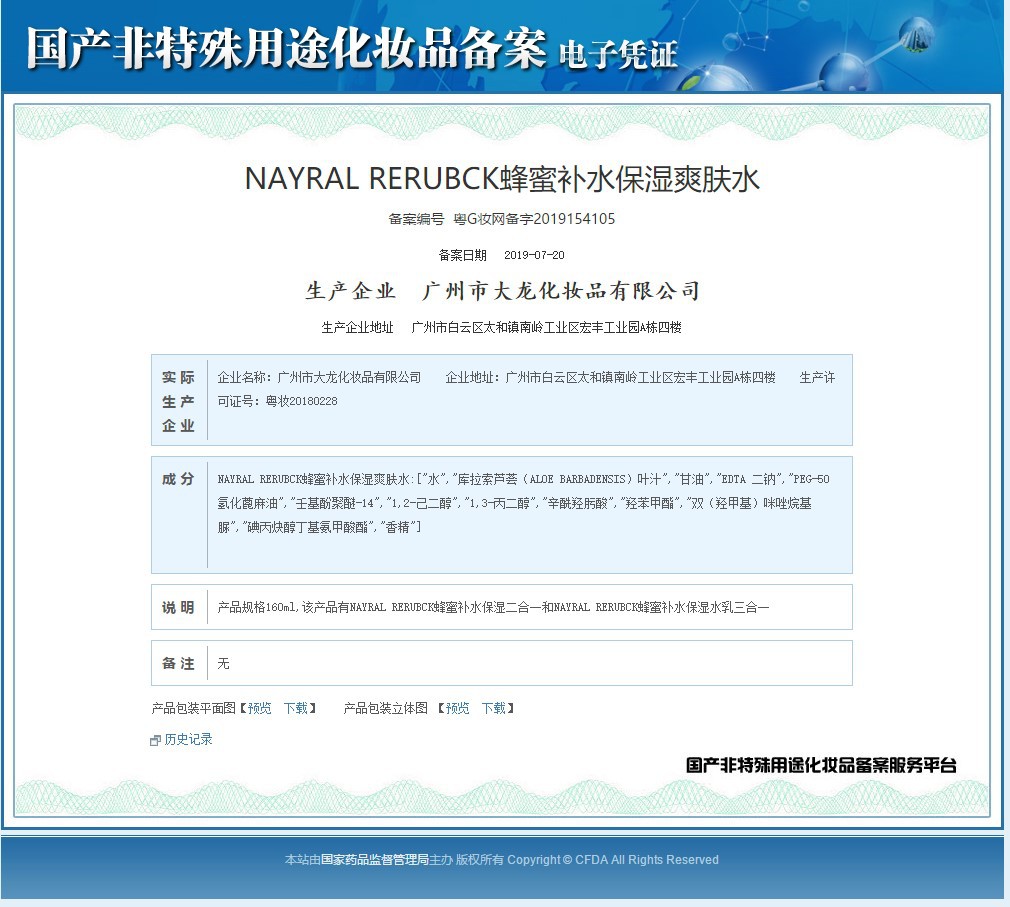Viewport: 1010px width, 907px height.
Task: Click the 备案服务平台 stamp text
Action: [821, 765]
